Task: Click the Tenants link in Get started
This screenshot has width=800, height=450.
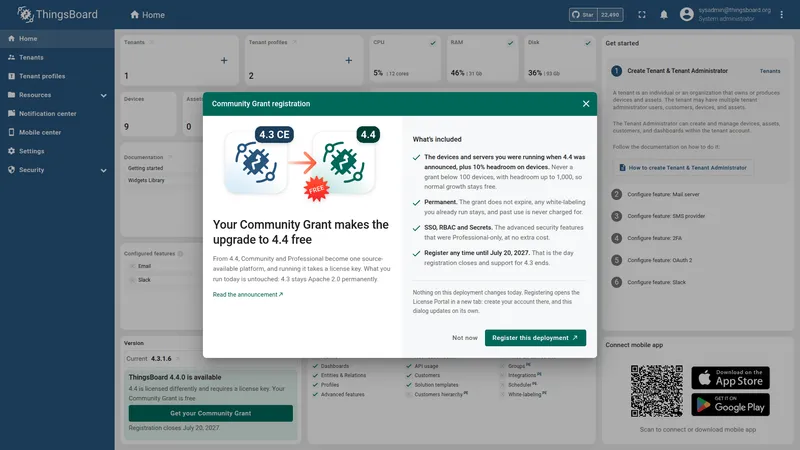Action: click(770, 71)
